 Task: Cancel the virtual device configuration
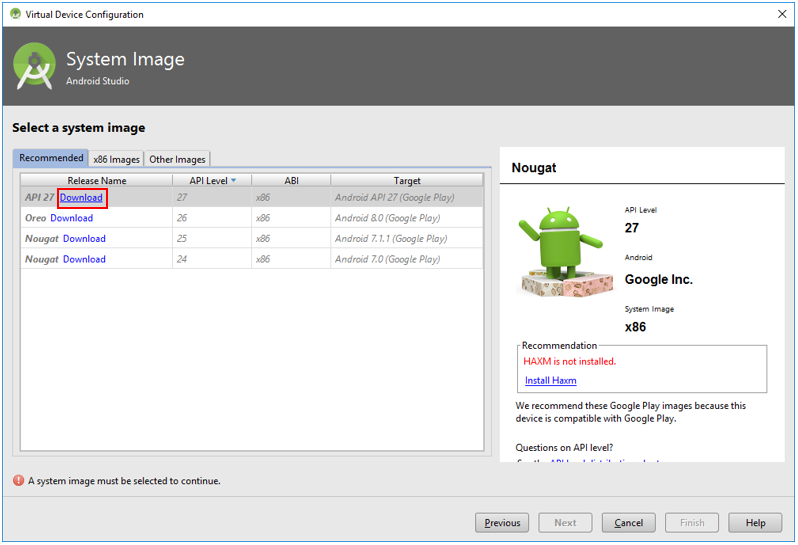pyautogui.click(x=629, y=523)
